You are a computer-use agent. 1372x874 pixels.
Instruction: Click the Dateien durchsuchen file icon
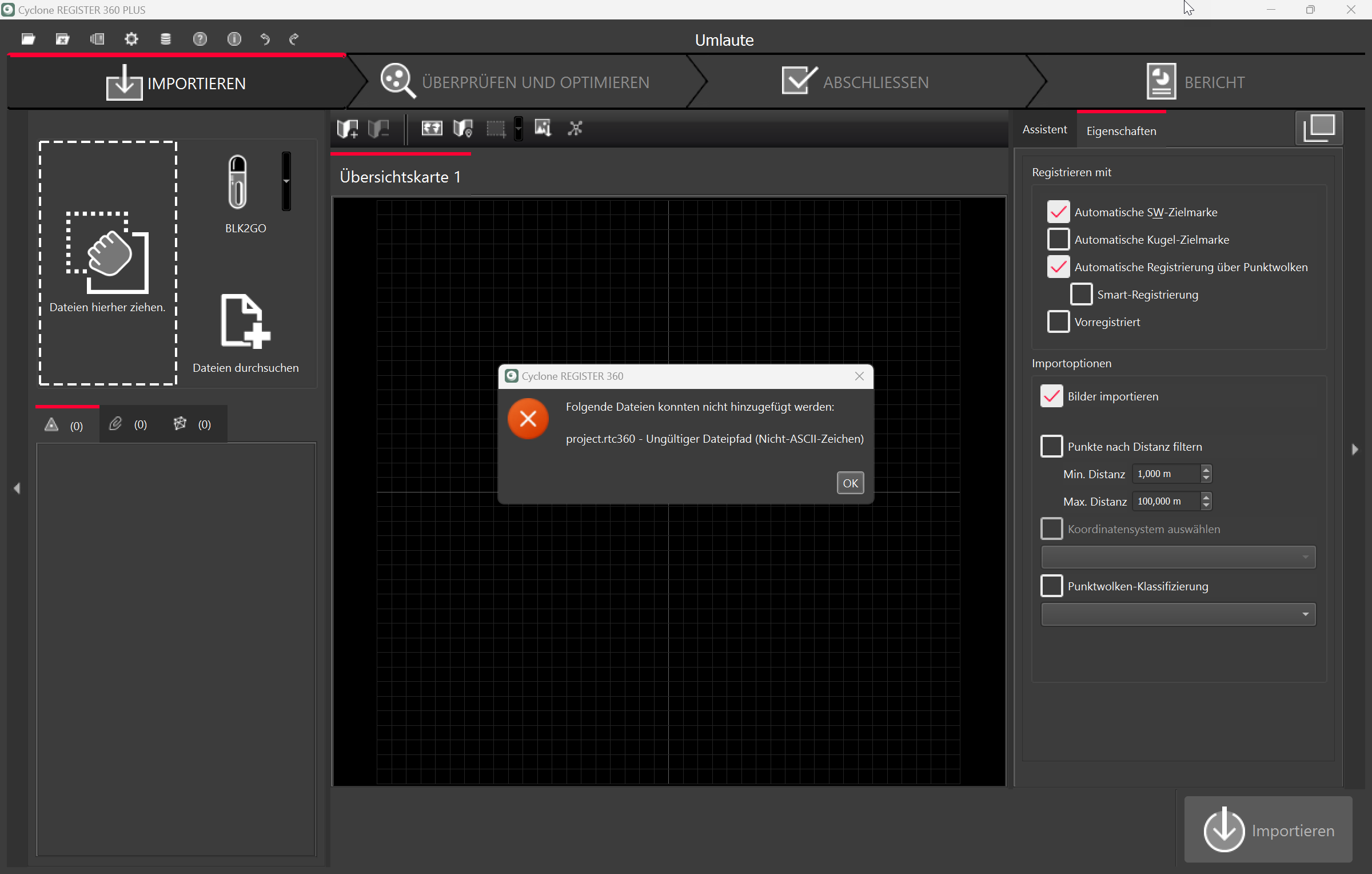click(x=246, y=321)
